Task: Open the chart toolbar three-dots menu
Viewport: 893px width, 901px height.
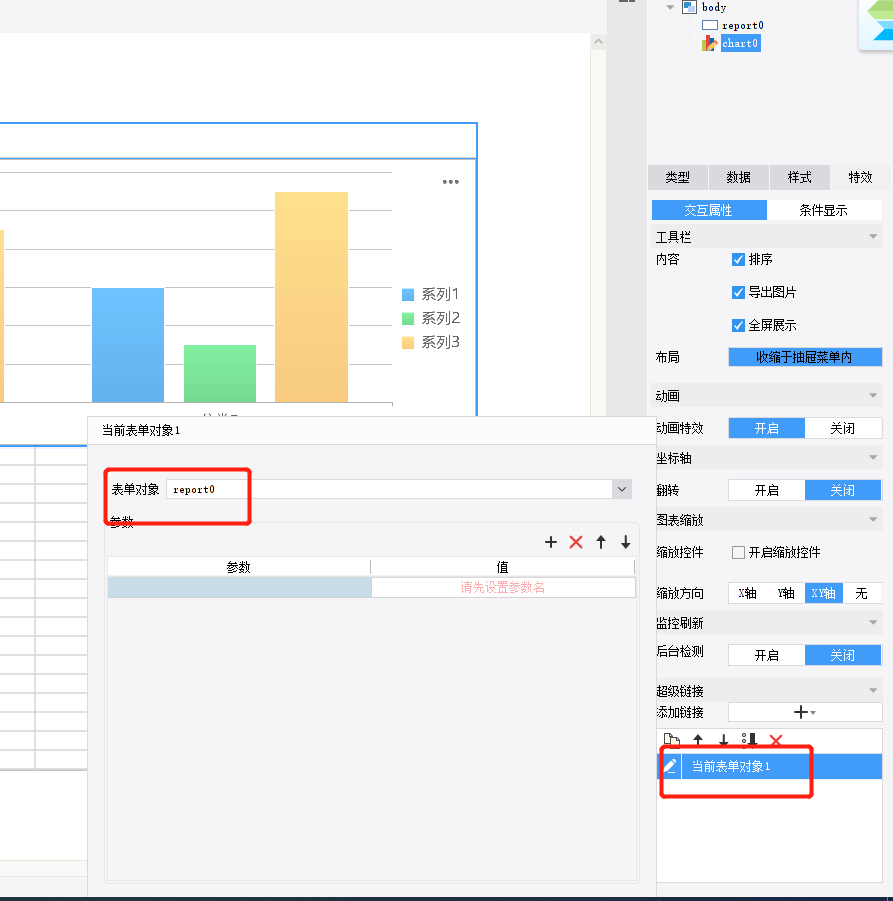Action: pos(451,182)
